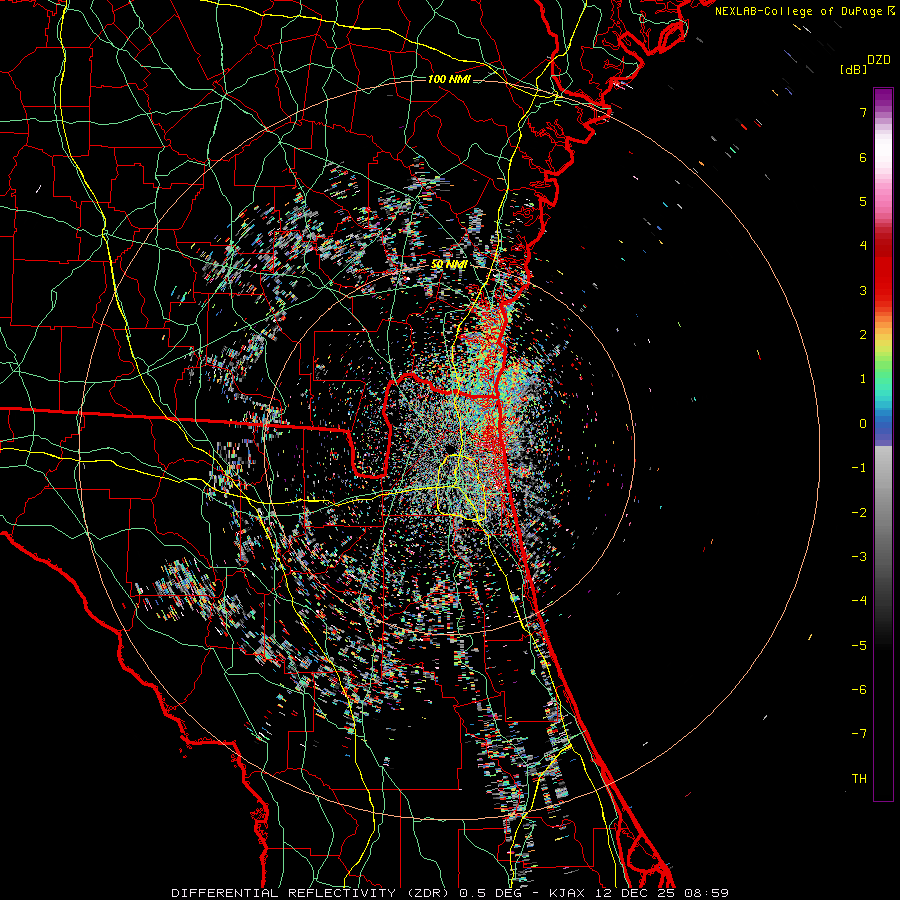Click the -1 dB scale label

pos(859,468)
